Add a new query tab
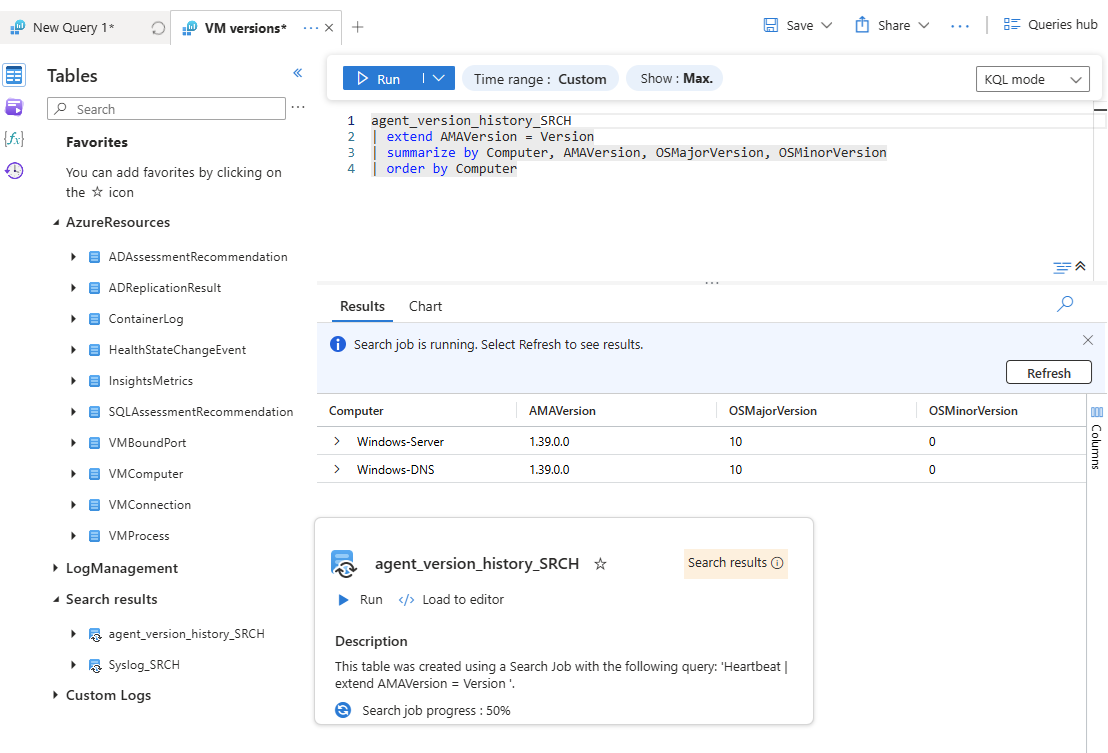The height and width of the screenshot is (753, 1108). 358,27
